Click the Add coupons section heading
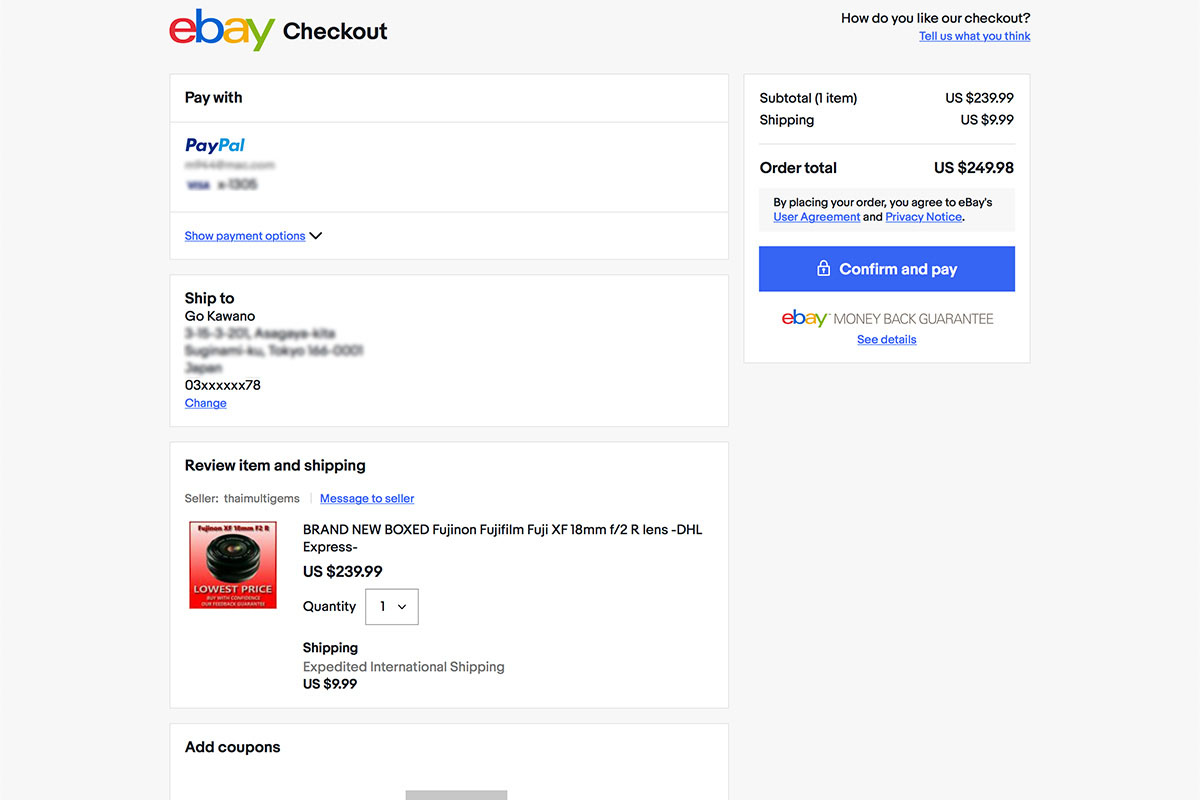 coord(232,747)
